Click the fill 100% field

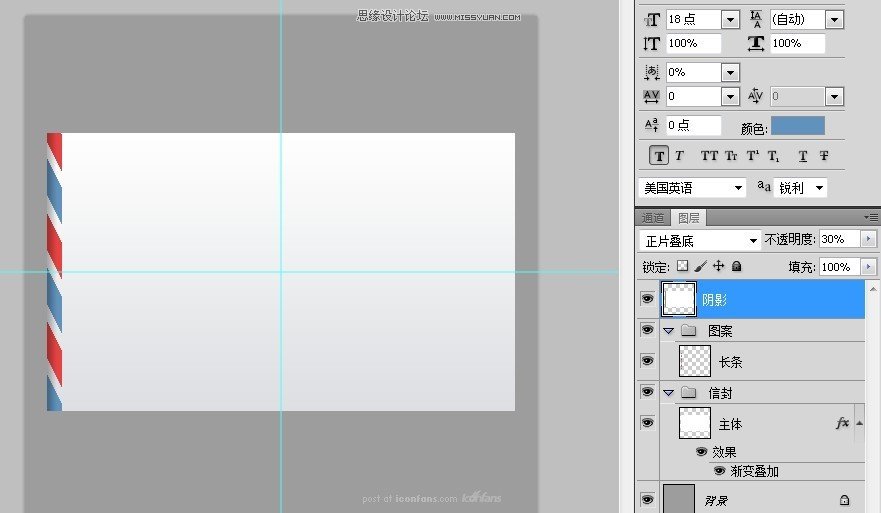(x=839, y=267)
